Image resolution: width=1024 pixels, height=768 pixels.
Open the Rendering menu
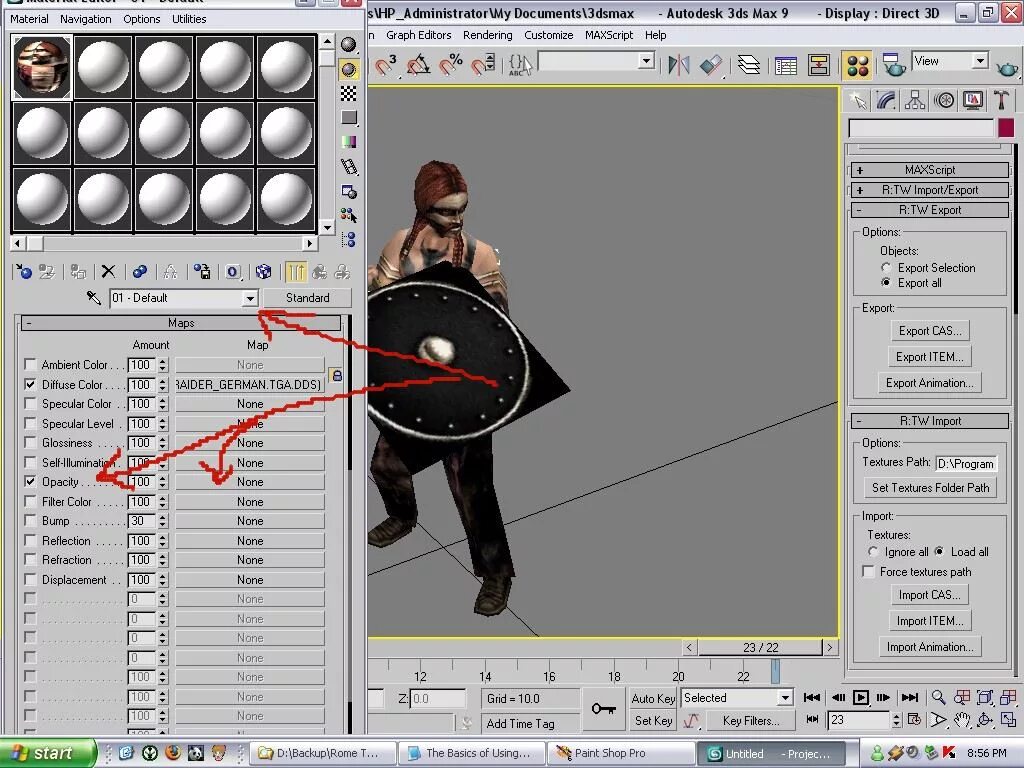point(488,35)
